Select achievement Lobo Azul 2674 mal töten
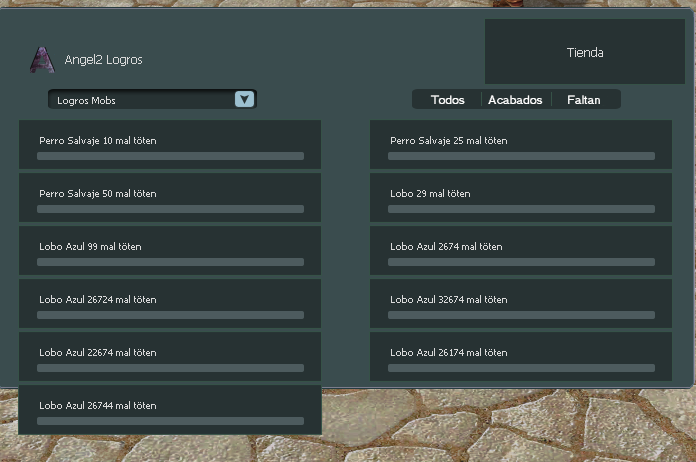 [521, 250]
